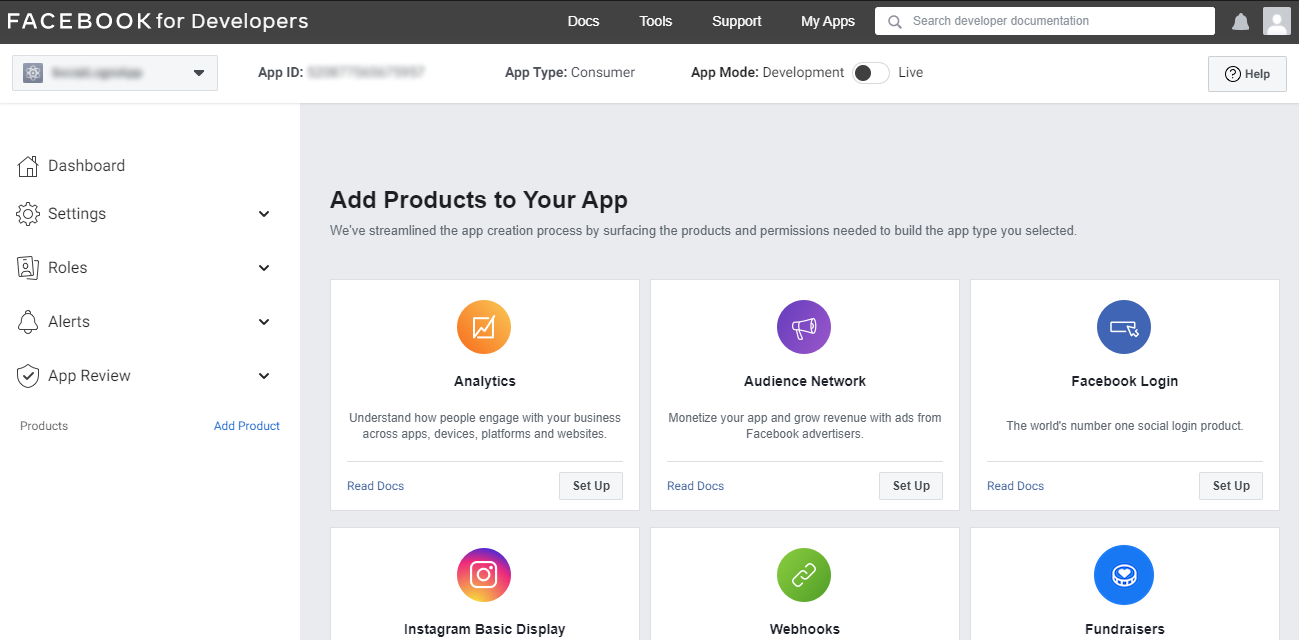This screenshot has width=1299, height=640.
Task: Click the App Review shield icon
Action: coord(28,376)
